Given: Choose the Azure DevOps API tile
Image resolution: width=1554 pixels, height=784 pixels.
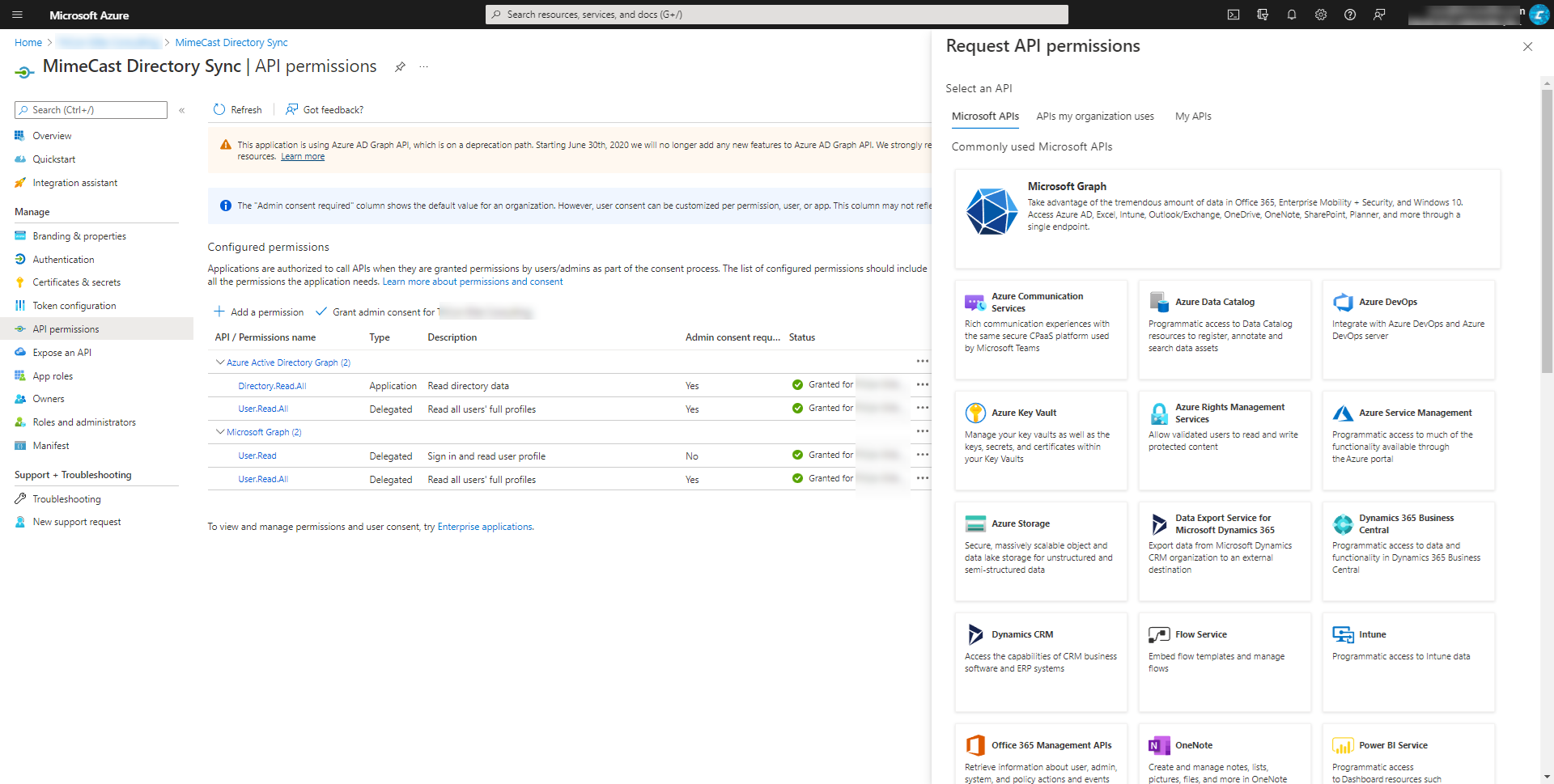Looking at the screenshot, I should 1408,329.
